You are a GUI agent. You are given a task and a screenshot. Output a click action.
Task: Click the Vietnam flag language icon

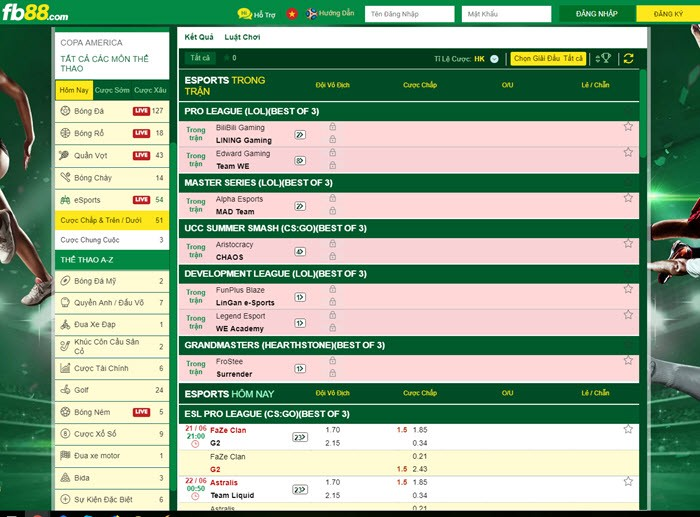[292, 14]
